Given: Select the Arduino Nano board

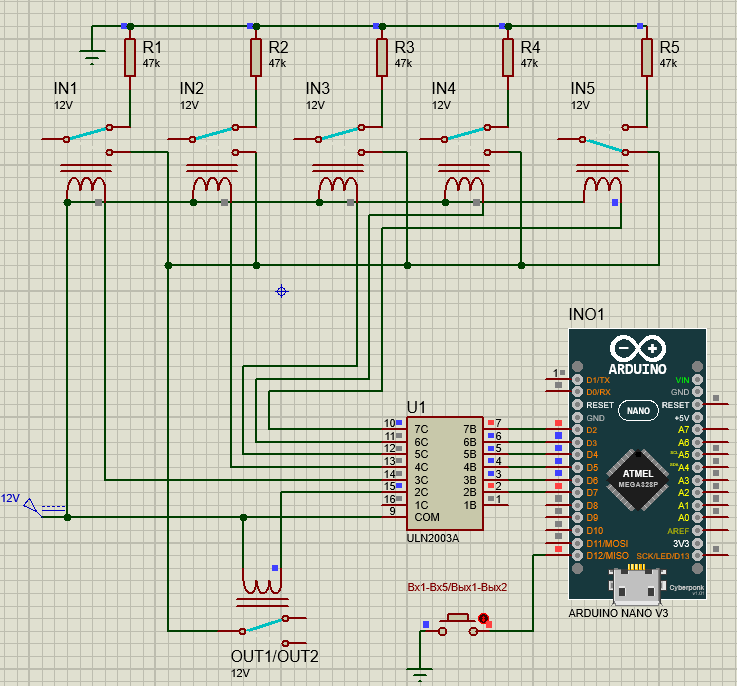Looking at the screenshot, I should 637,464.
